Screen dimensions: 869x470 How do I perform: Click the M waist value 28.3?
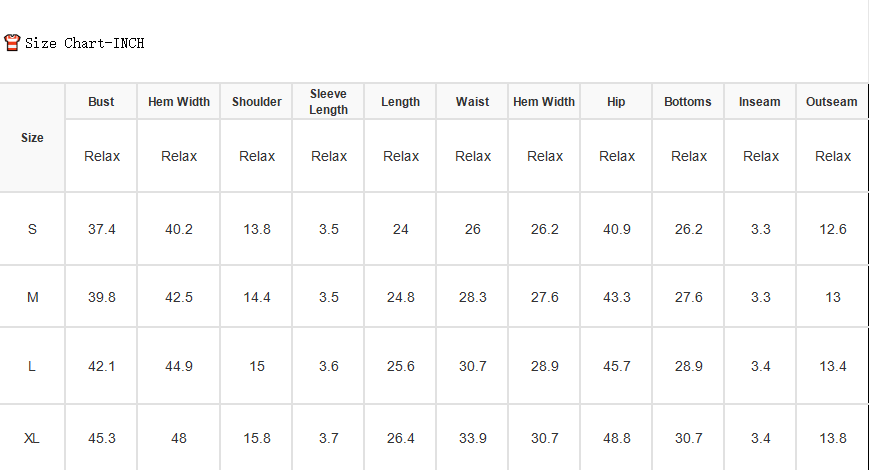click(x=473, y=297)
